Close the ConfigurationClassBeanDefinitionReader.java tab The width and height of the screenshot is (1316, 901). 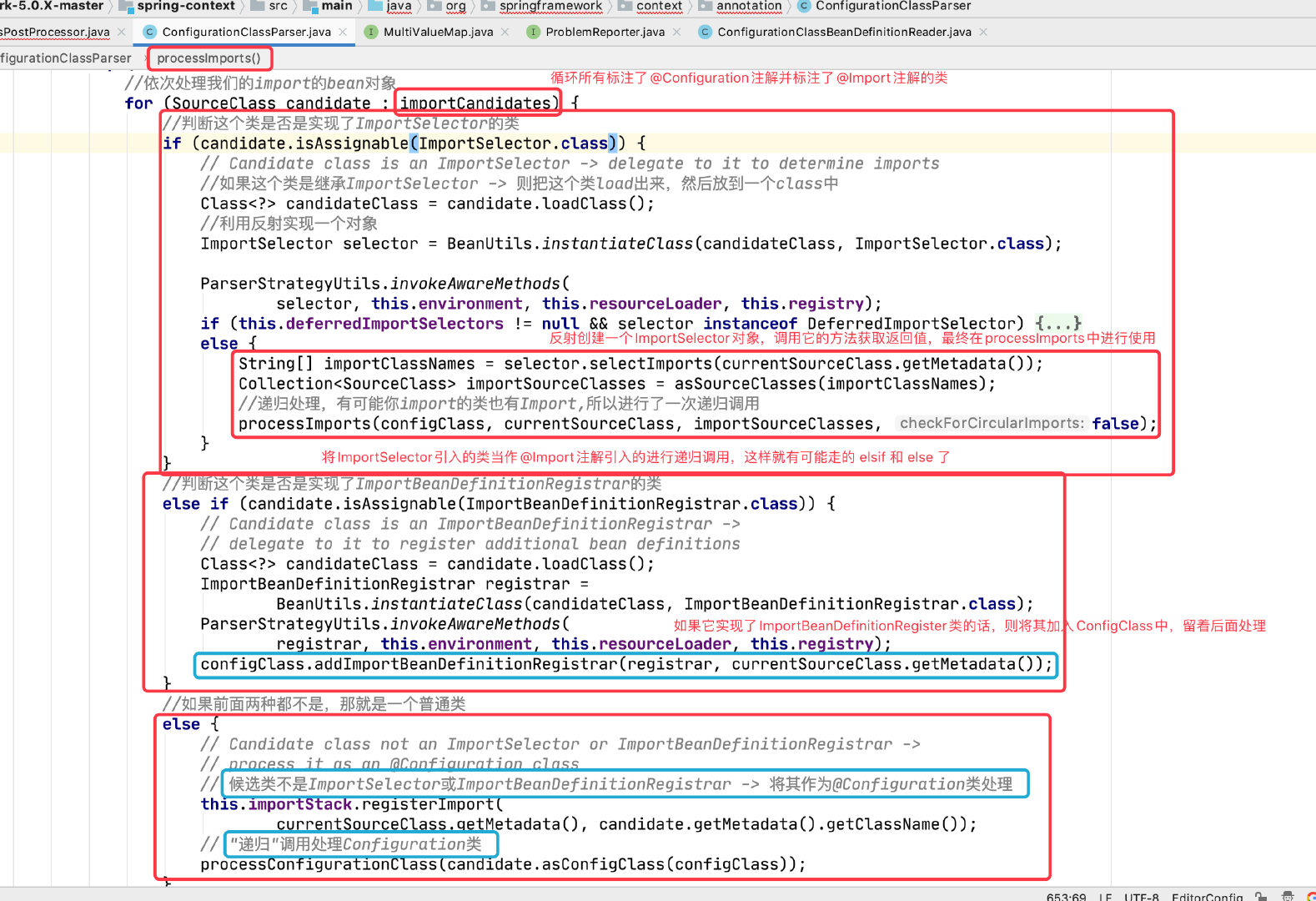pyautogui.click(x=983, y=32)
